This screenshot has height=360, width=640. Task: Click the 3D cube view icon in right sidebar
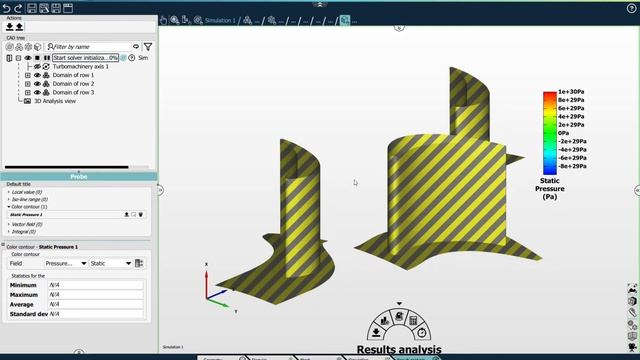(x=632, y=301)
